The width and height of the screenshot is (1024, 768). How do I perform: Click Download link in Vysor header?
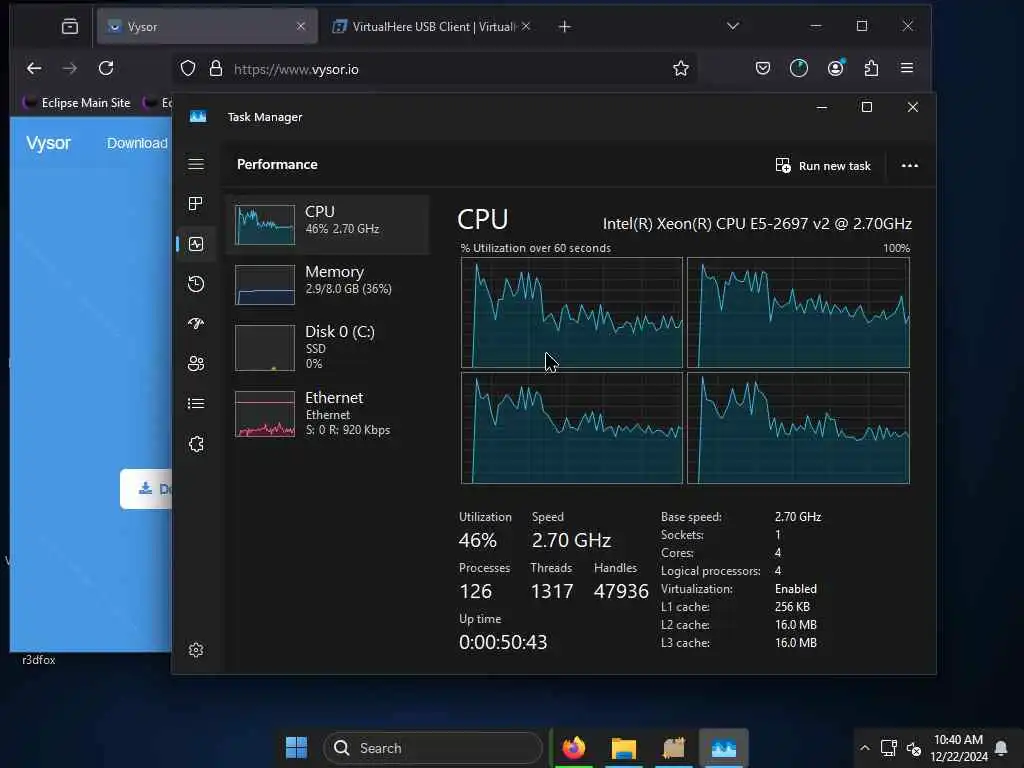137,143
